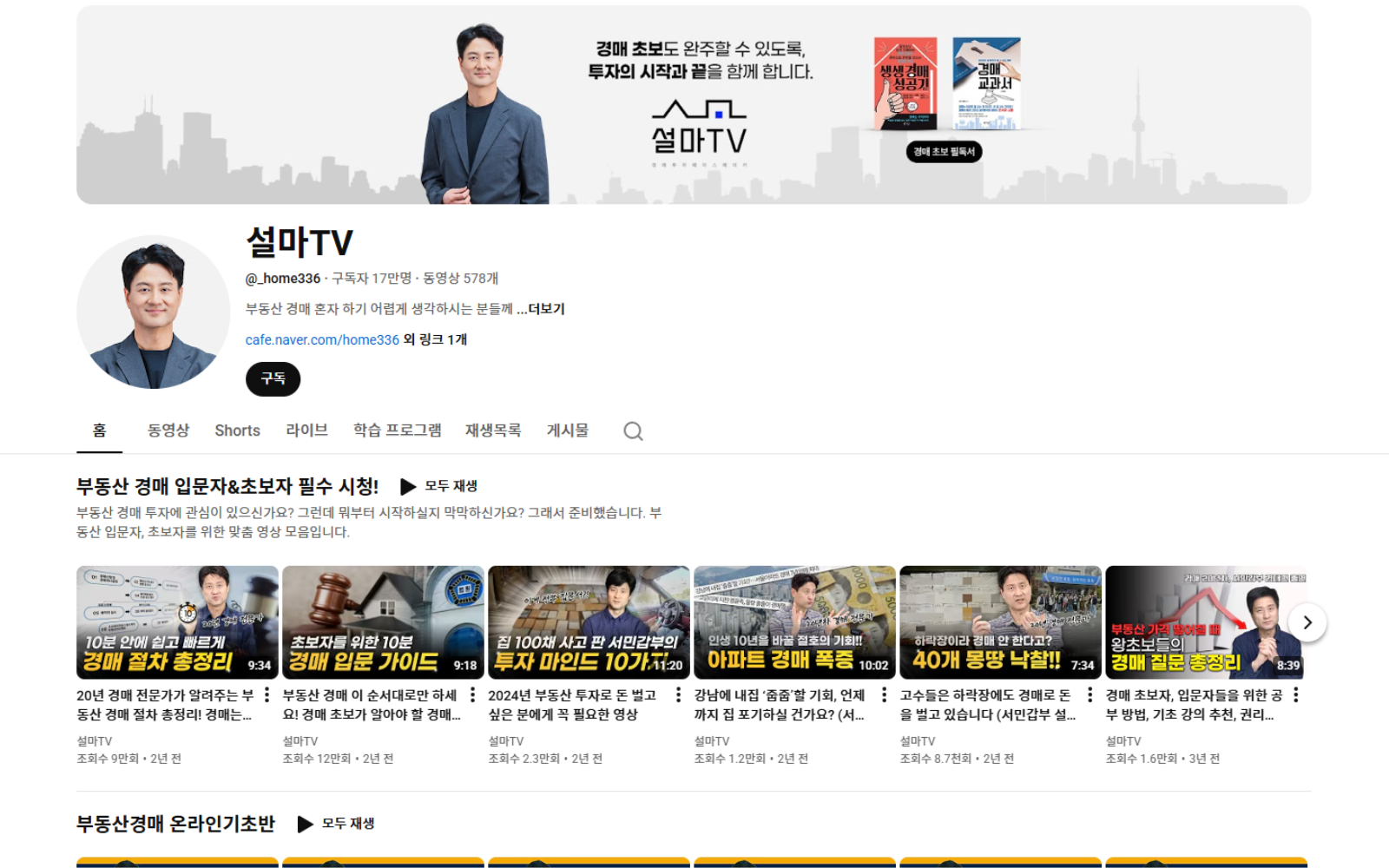This screenshot has height=868, width=1389.
Task: Click the red '생생경매 성공기' book cover
Action: click(x=905, y=83)
